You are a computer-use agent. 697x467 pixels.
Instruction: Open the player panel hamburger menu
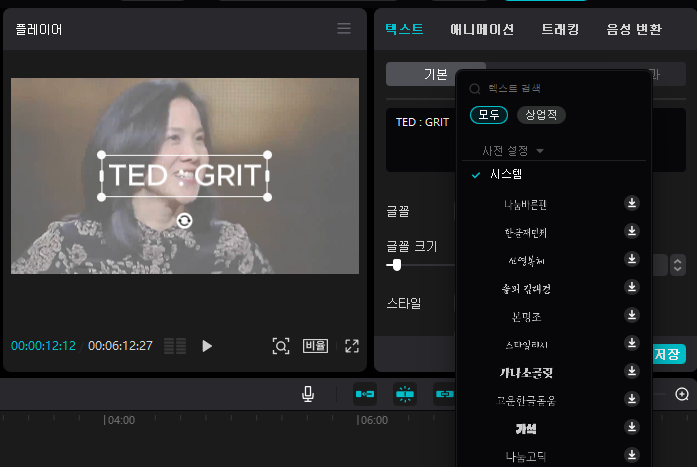coord(344,29)
